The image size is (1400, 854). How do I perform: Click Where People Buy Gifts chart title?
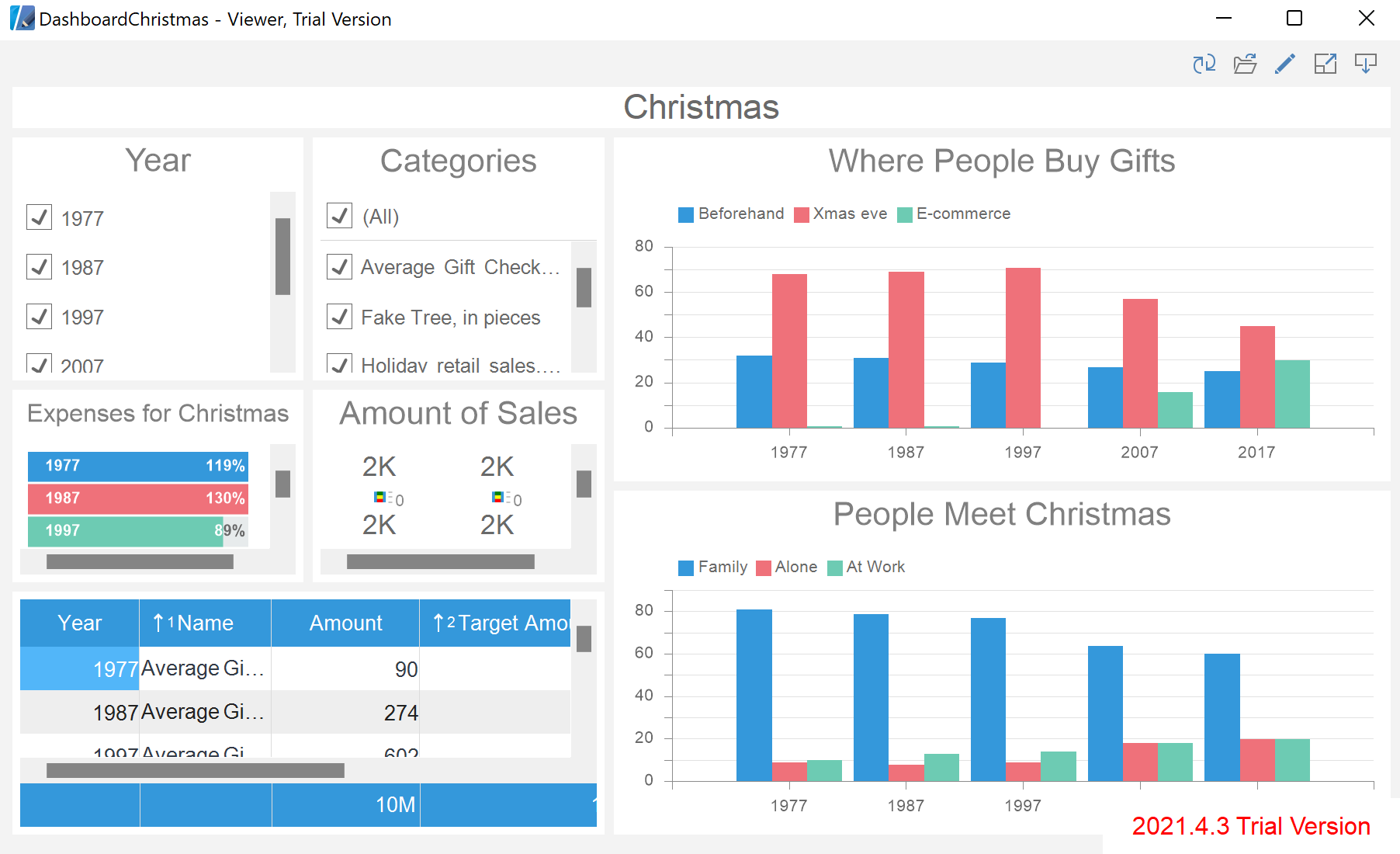click(x=1002, y=161)
